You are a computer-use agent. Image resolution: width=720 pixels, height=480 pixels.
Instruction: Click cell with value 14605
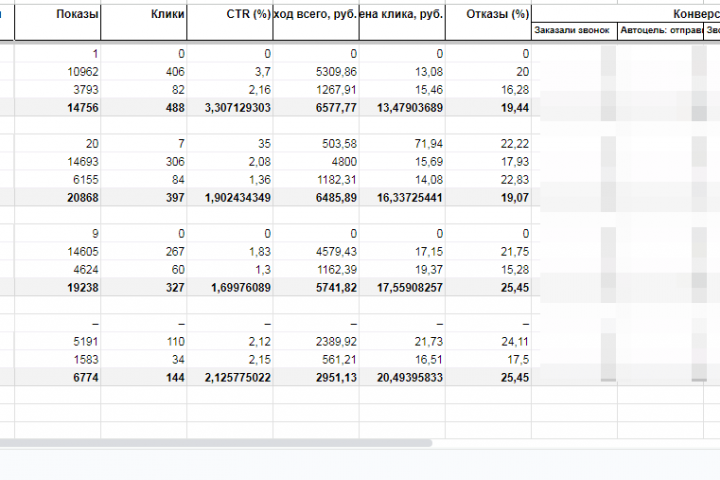point(57,252)
